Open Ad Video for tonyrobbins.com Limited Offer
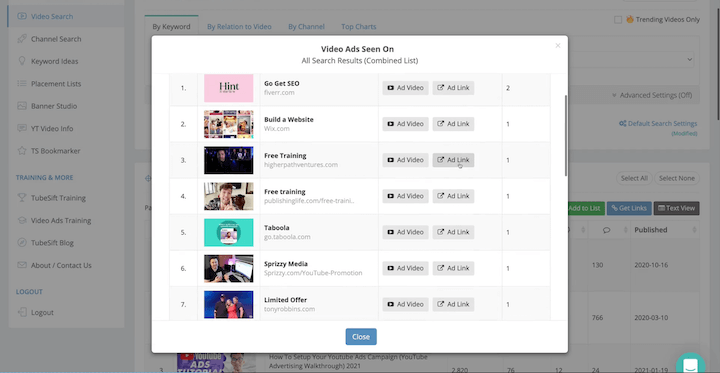This screenshot has width=720, height=373. tap(405, 304)
